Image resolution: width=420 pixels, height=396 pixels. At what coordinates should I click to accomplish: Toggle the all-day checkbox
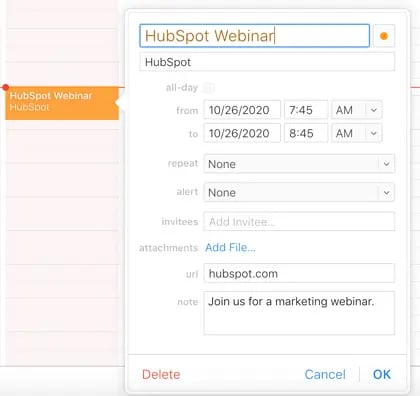tap(209, 88)
